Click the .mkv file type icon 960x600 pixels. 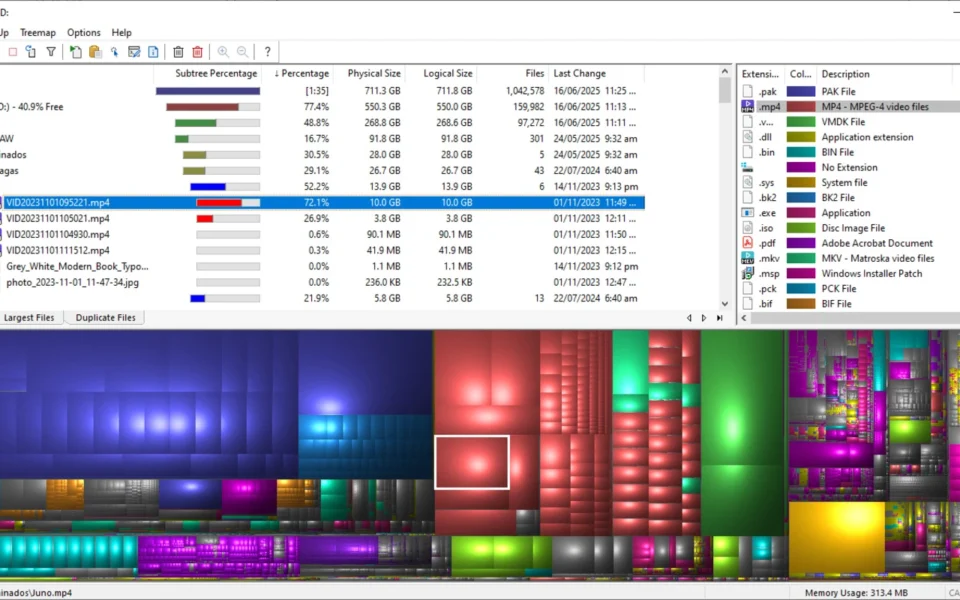point(747,258)
